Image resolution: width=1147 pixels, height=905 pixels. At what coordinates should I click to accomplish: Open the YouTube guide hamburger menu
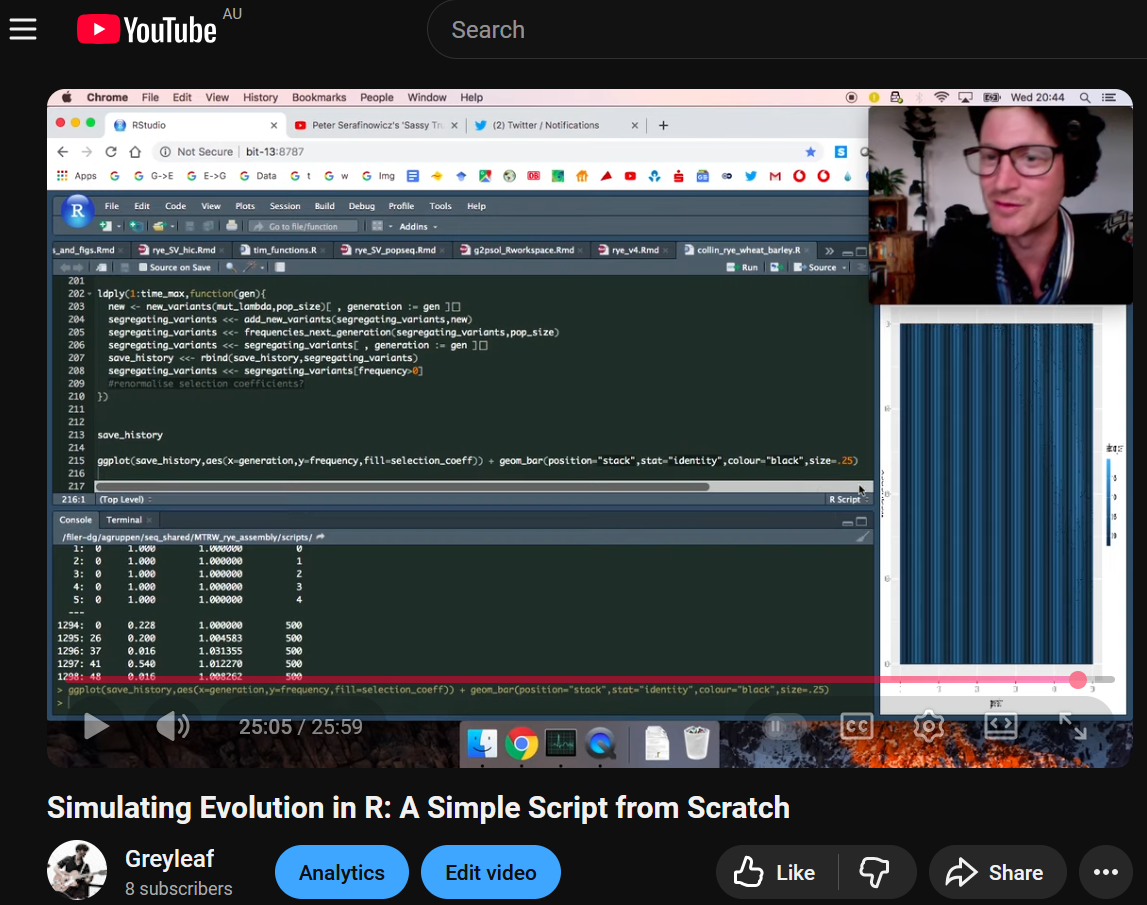[x=23, y=30]
